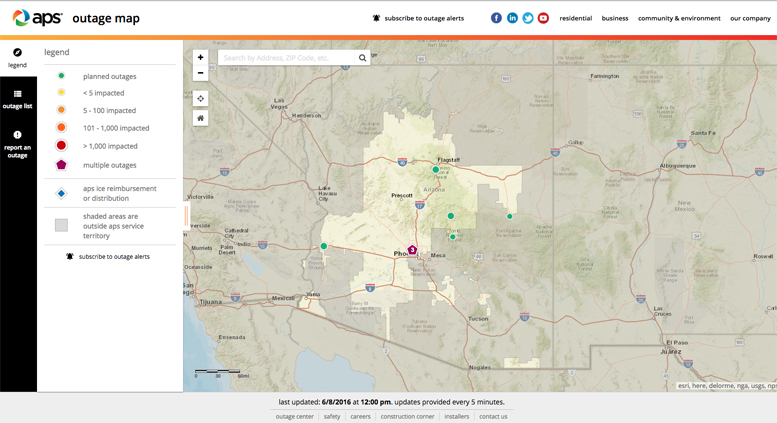777x423 pixels.
Task: Click the gray shaded areas legend square
Action: pyautogui.click(x=61, y=225)
